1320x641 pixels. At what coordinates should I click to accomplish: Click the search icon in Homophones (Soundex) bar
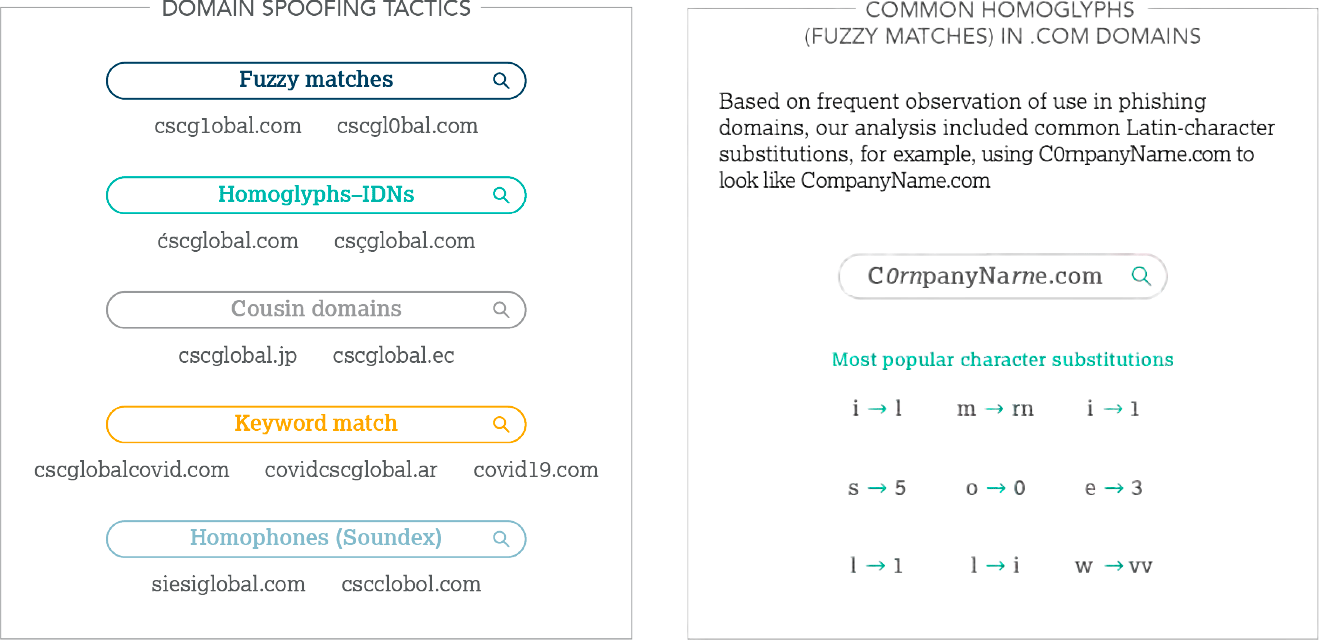(x=502, y=539)
